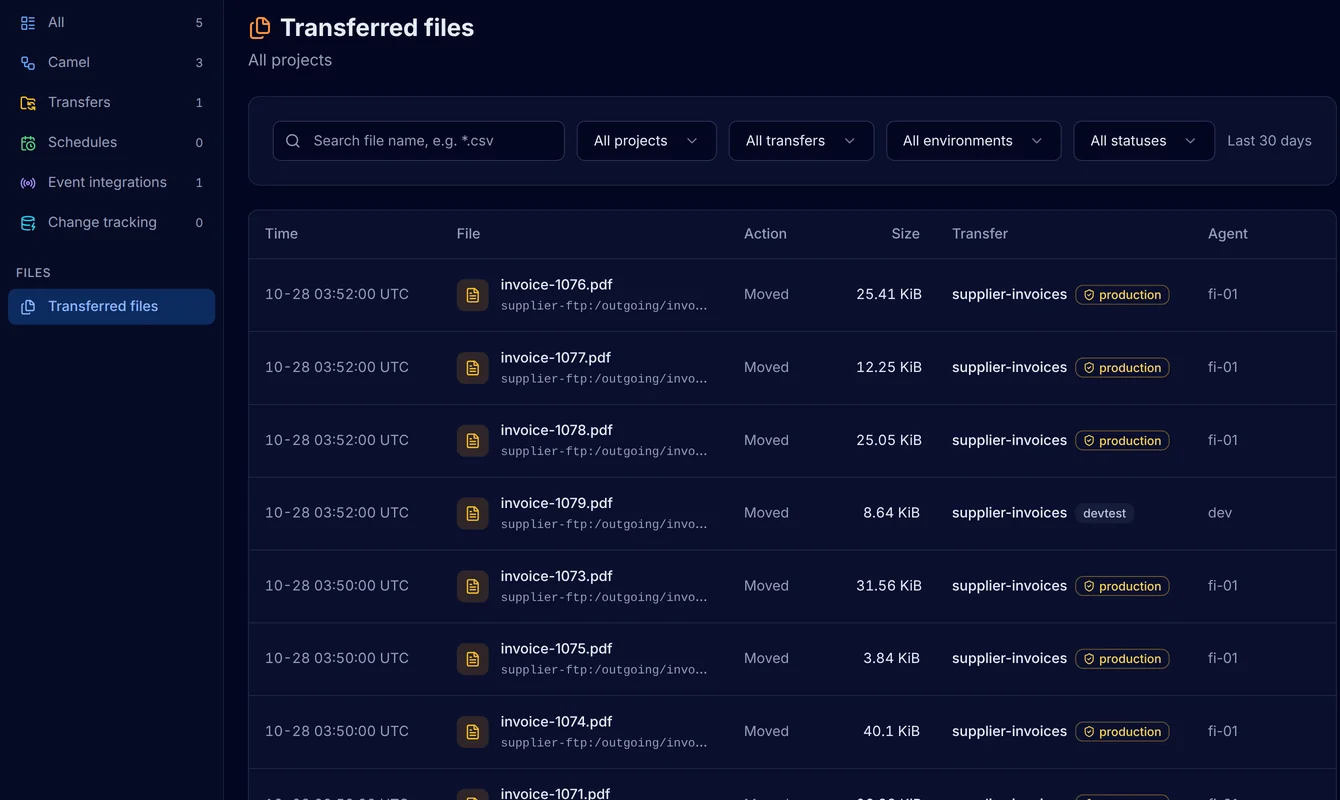Click the Transferred files heading icon

(x=260, y=28)
